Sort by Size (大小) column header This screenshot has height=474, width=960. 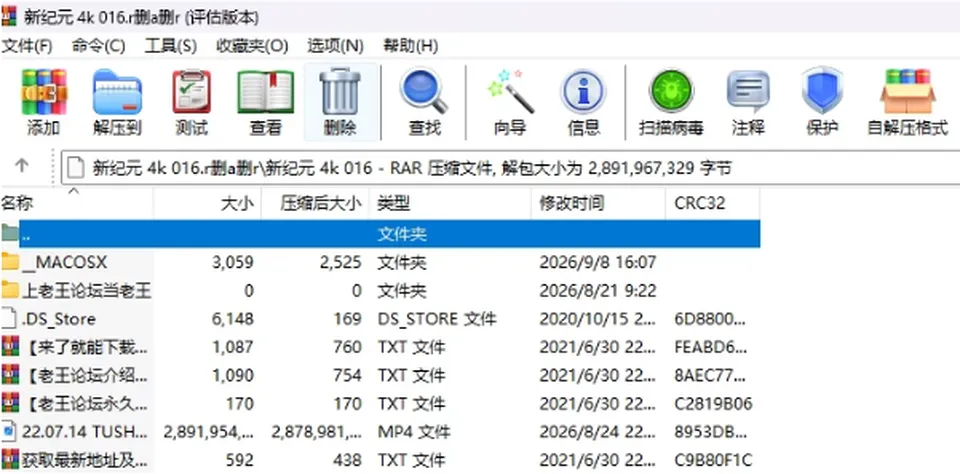[207, 203]
